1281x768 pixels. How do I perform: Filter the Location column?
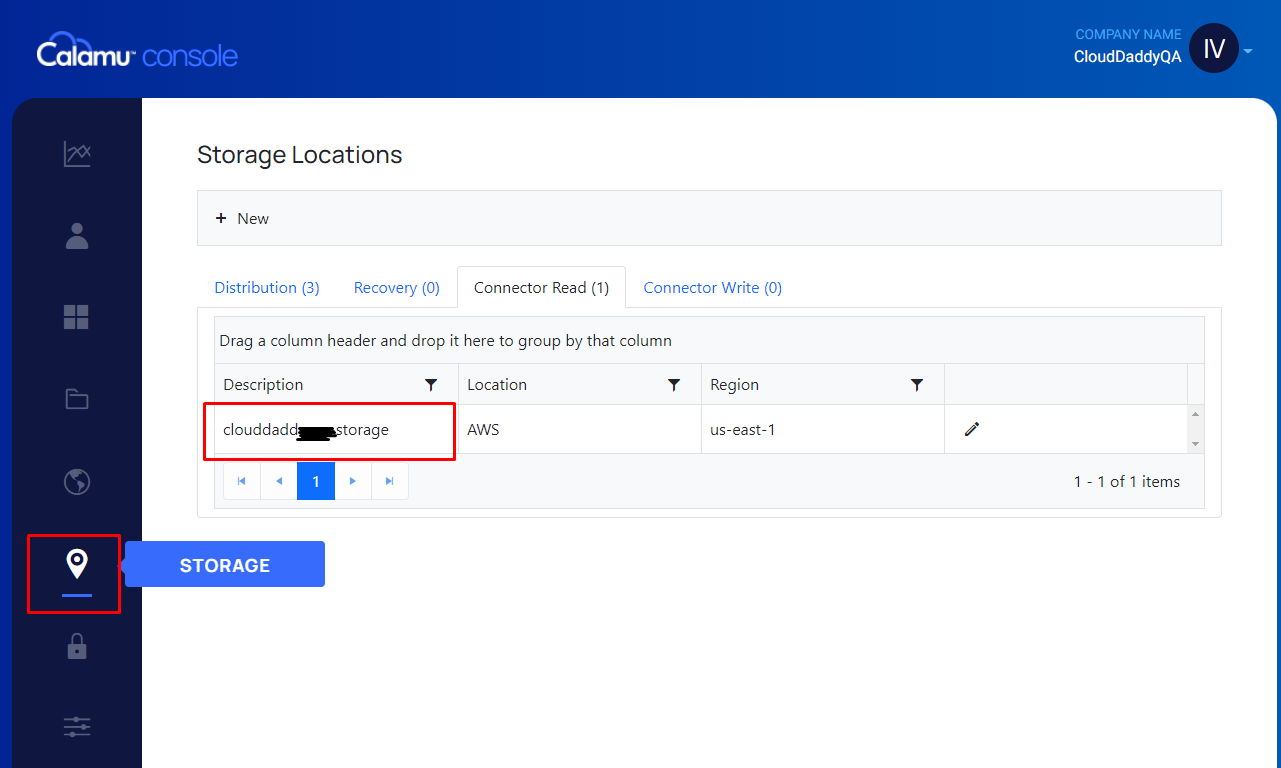674,385
